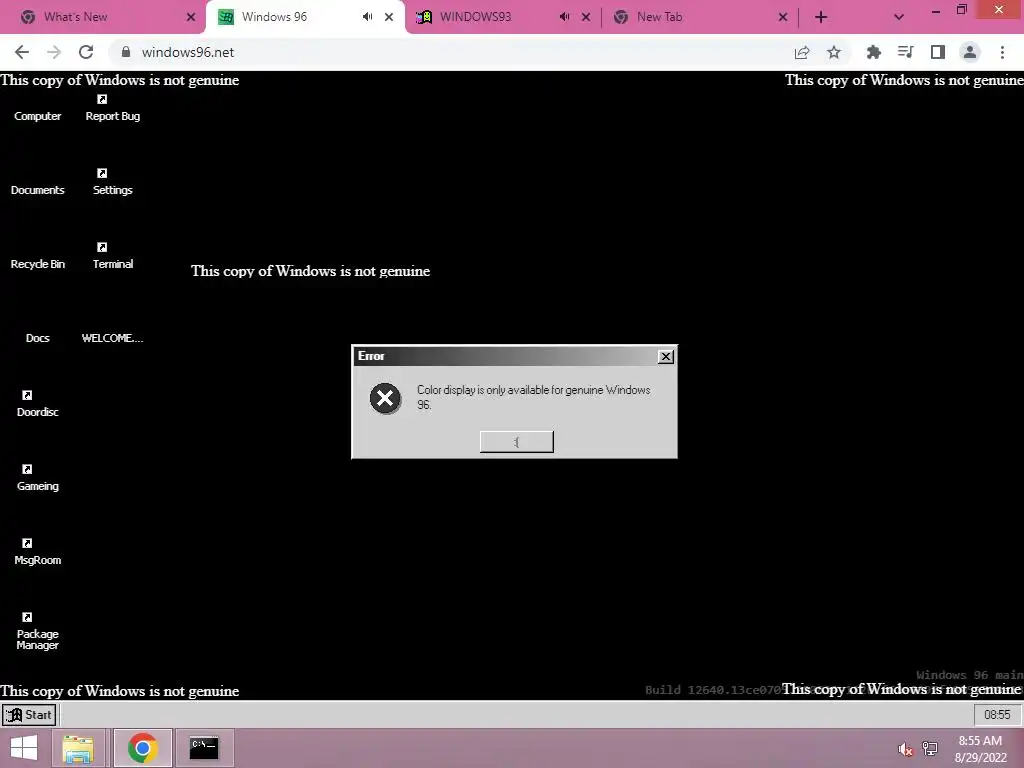Launch the Doordisc shortcut
The width and height of the screenshot is (1024, 768).
point(37,405)
